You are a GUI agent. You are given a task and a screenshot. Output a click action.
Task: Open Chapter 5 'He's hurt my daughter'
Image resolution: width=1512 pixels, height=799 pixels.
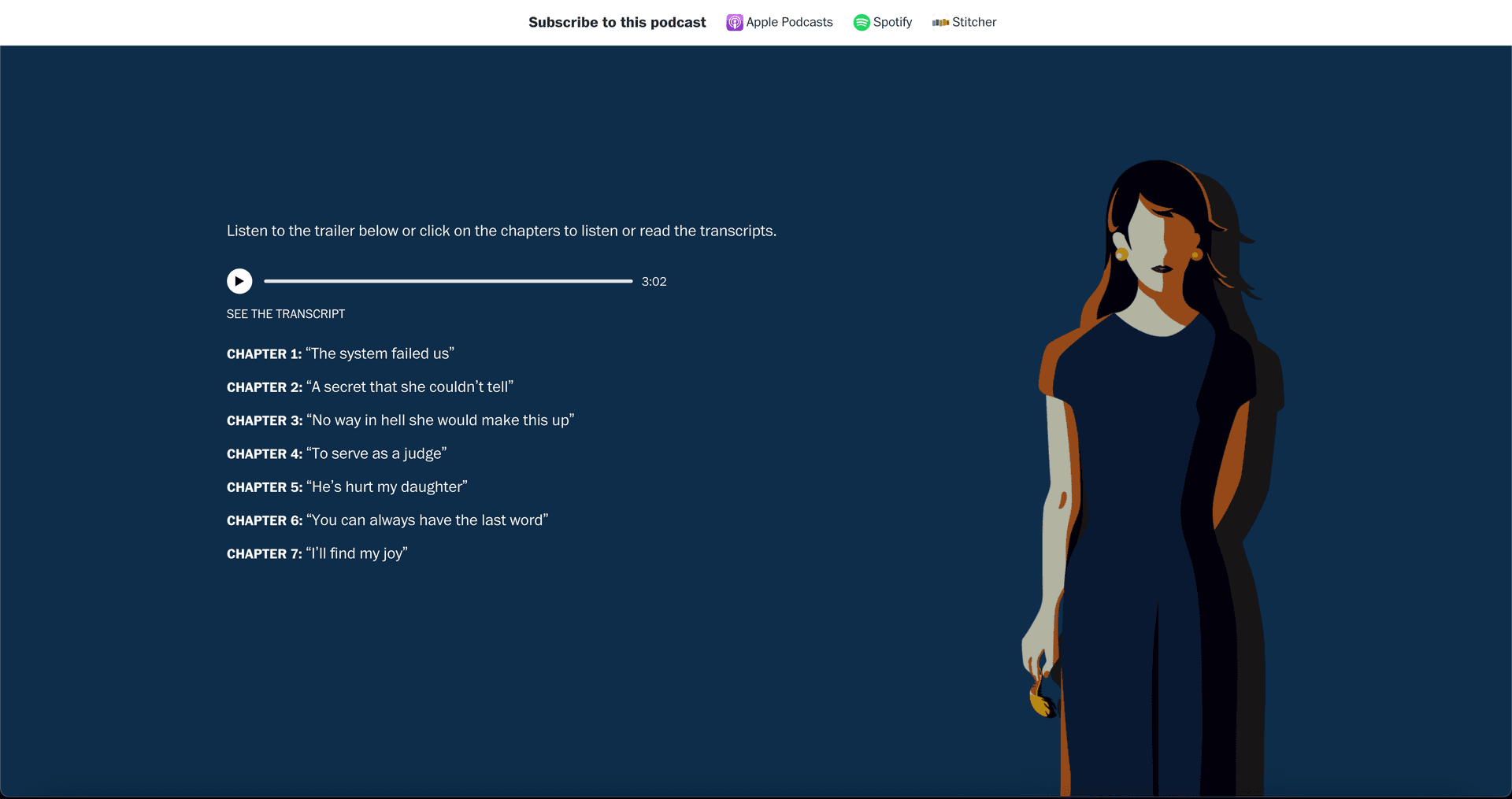click(x=346, y=486)
